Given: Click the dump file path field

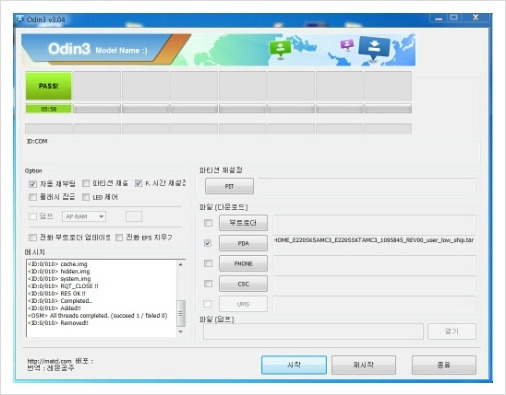Looking at the screenshot, I should point(313,331).
